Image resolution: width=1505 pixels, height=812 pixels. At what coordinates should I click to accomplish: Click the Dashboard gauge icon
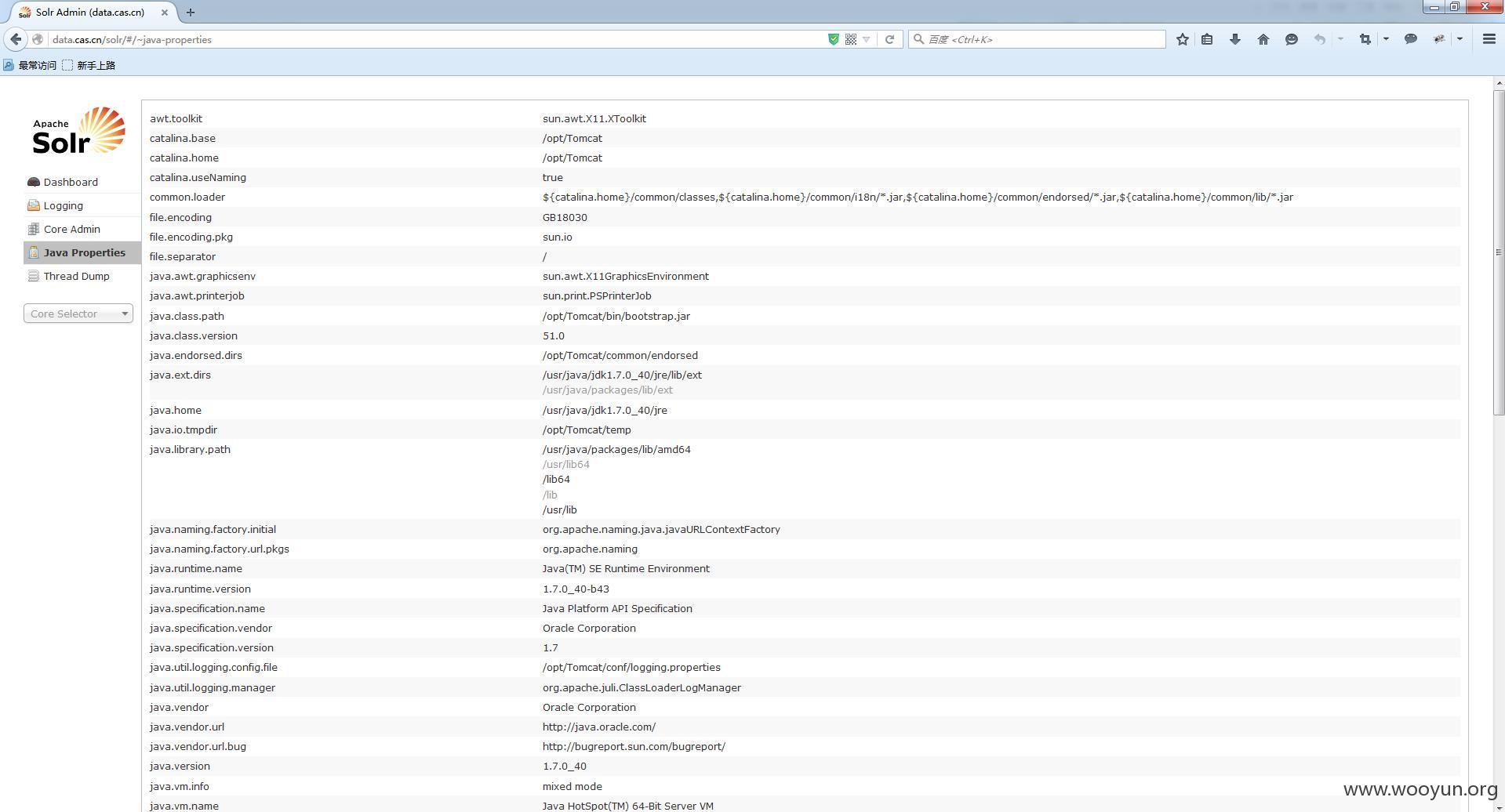click(x=33, y=182)
